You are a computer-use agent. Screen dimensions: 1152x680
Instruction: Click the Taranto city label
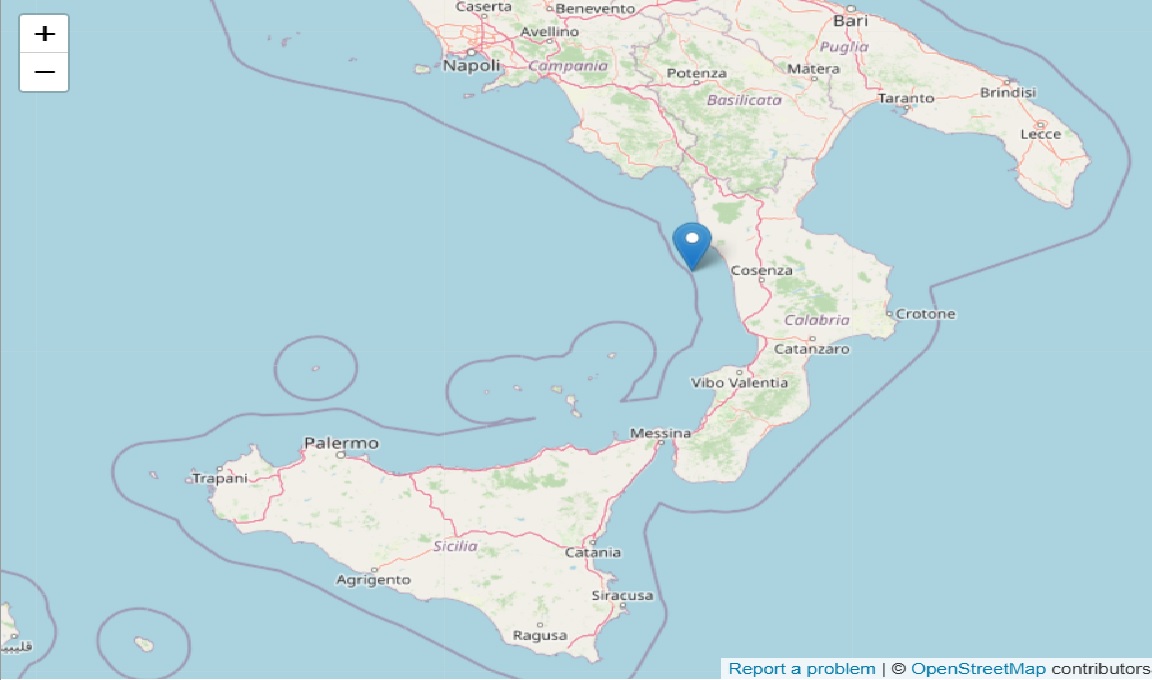[906, 98]
